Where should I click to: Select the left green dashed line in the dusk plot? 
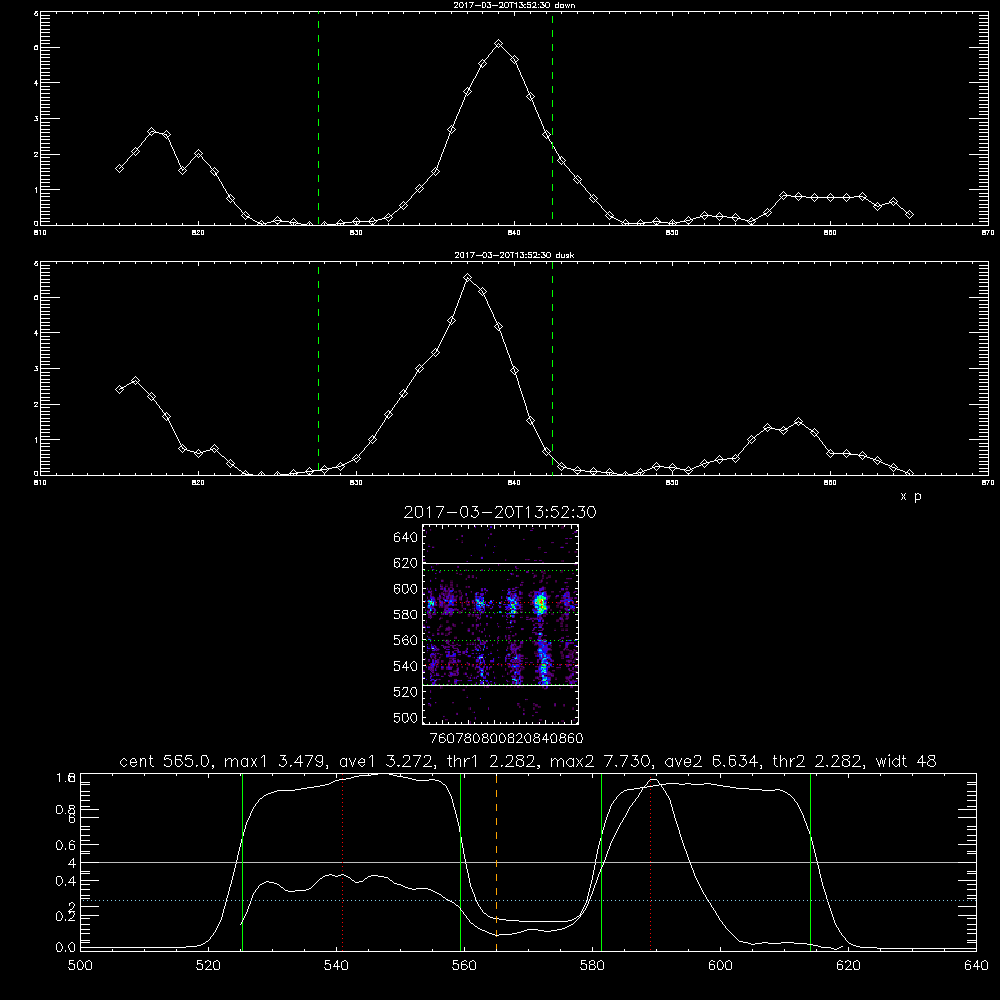318,368
